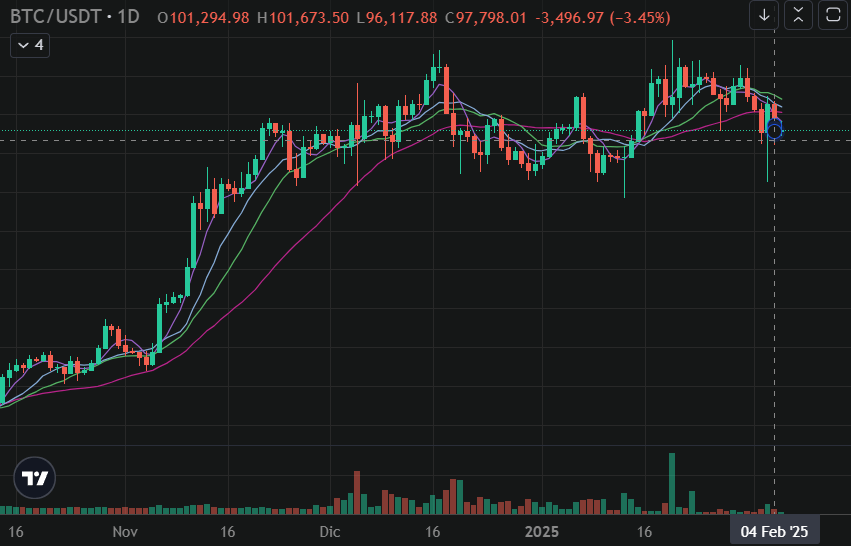The image size is (851, 546).
Task: Click the high price value 101,673.50
Action: tap(314, 17)
